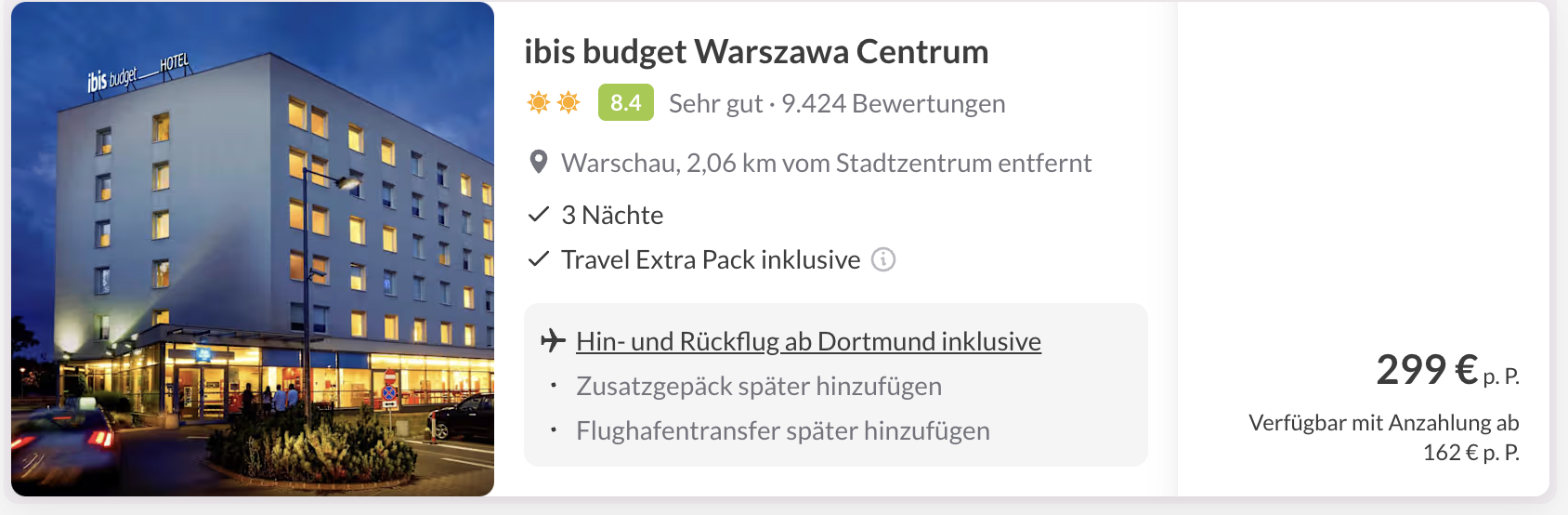The width and height of the screenshot is (1568, 515).
Task: Click Flughafentransfer später hinzufügen
Action: (x=782, y=430)
